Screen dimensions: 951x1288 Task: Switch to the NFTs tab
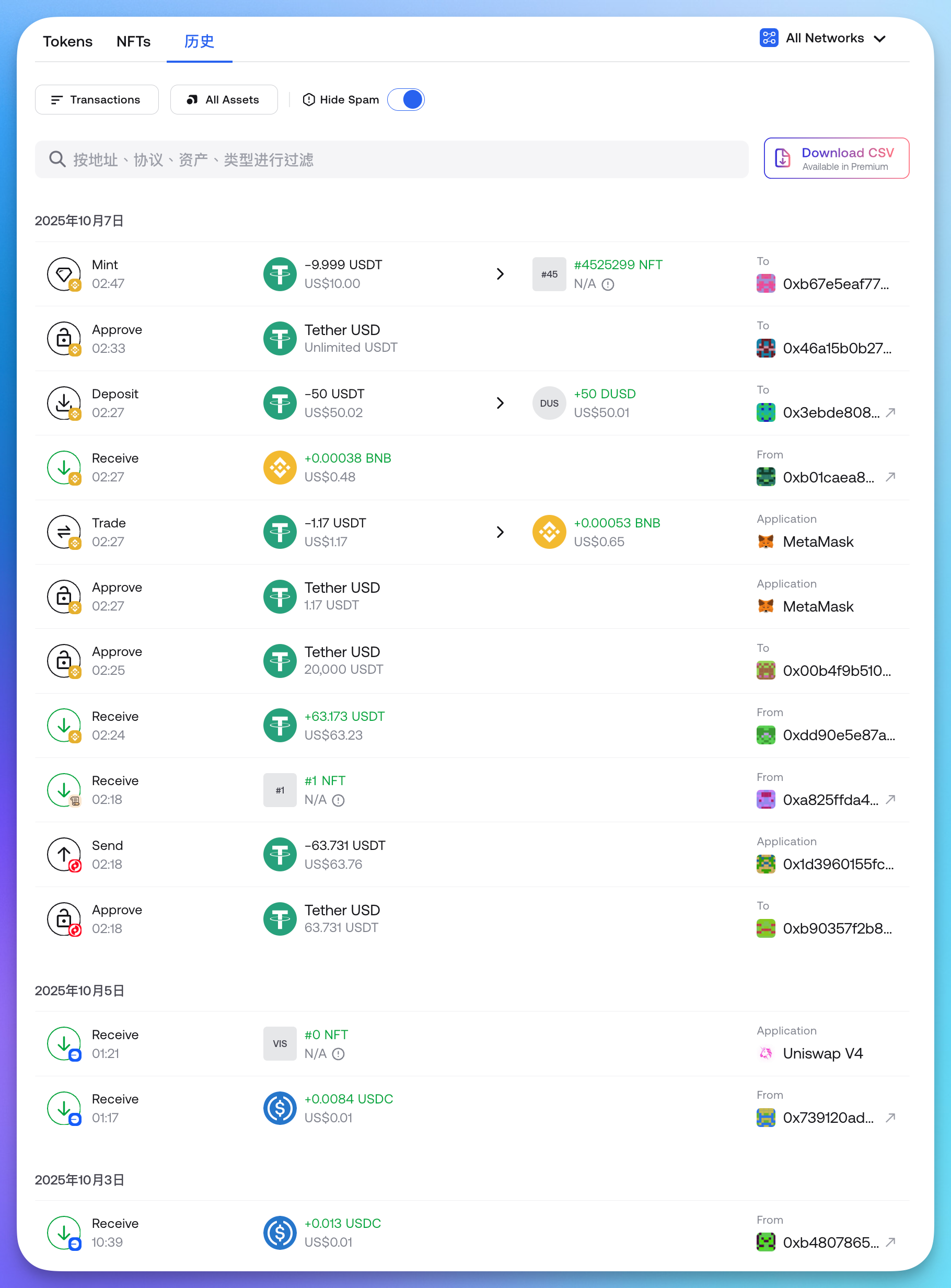click(x=133, y=41)
